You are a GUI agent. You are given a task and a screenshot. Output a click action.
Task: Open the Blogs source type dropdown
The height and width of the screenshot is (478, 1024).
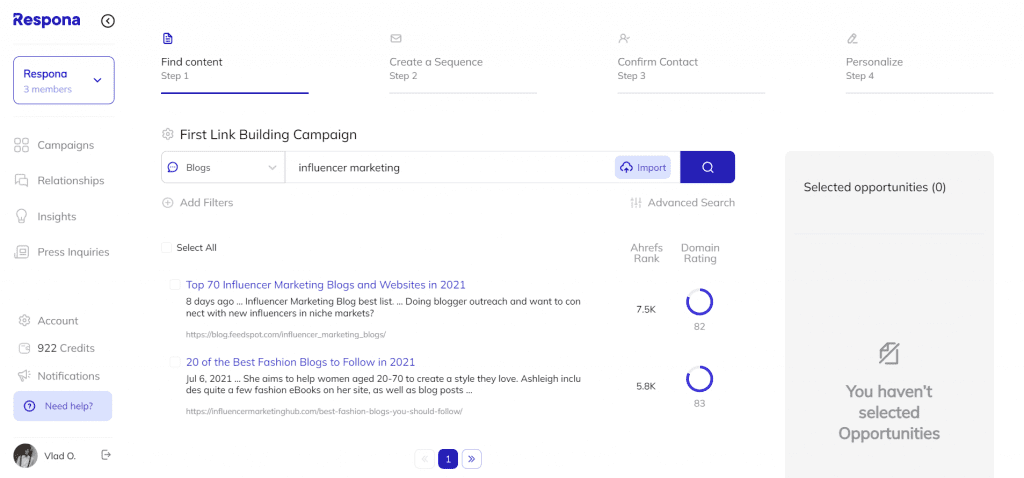pyautogui.click(x=223, y=167)
